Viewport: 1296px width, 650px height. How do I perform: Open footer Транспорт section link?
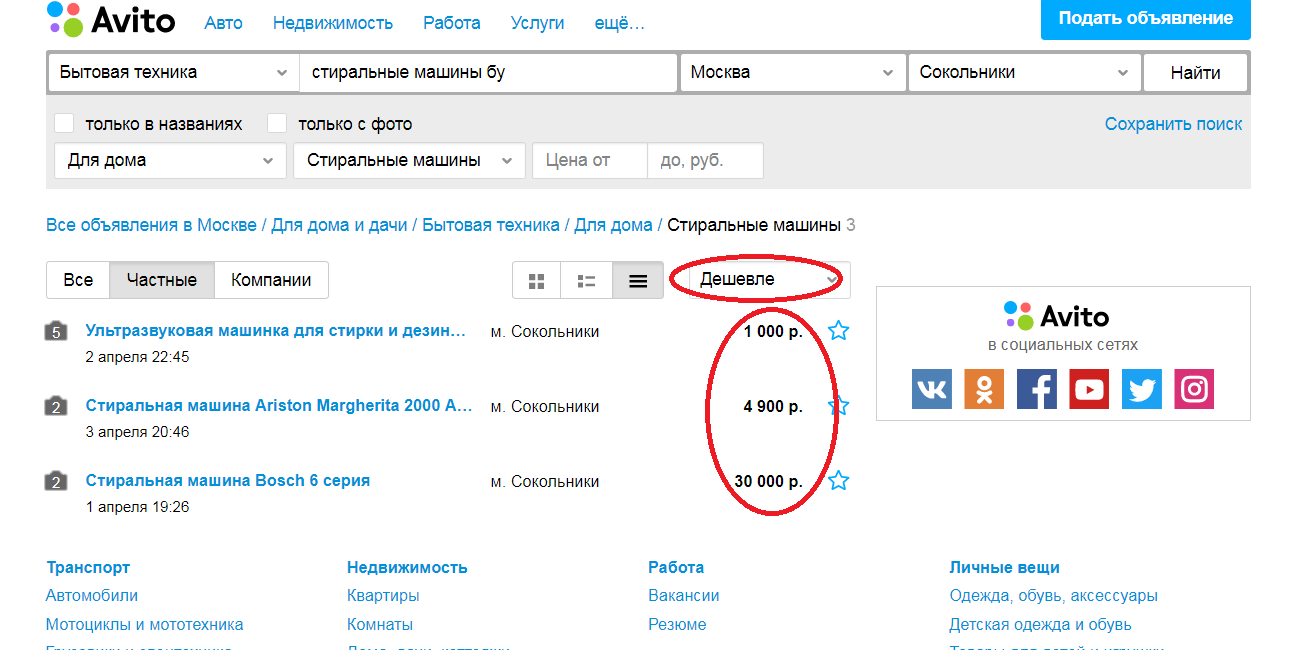pyautogui.click(x=88, y=567)
